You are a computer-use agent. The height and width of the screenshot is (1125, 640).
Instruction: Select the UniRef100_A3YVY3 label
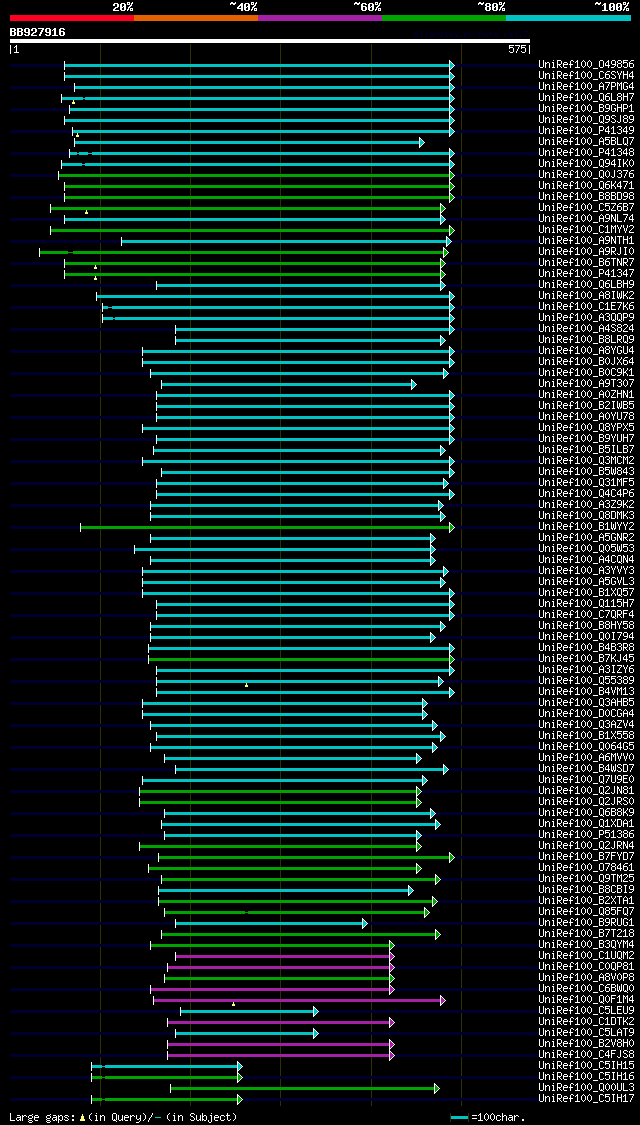pyautogui.click(x=586, y=570)
